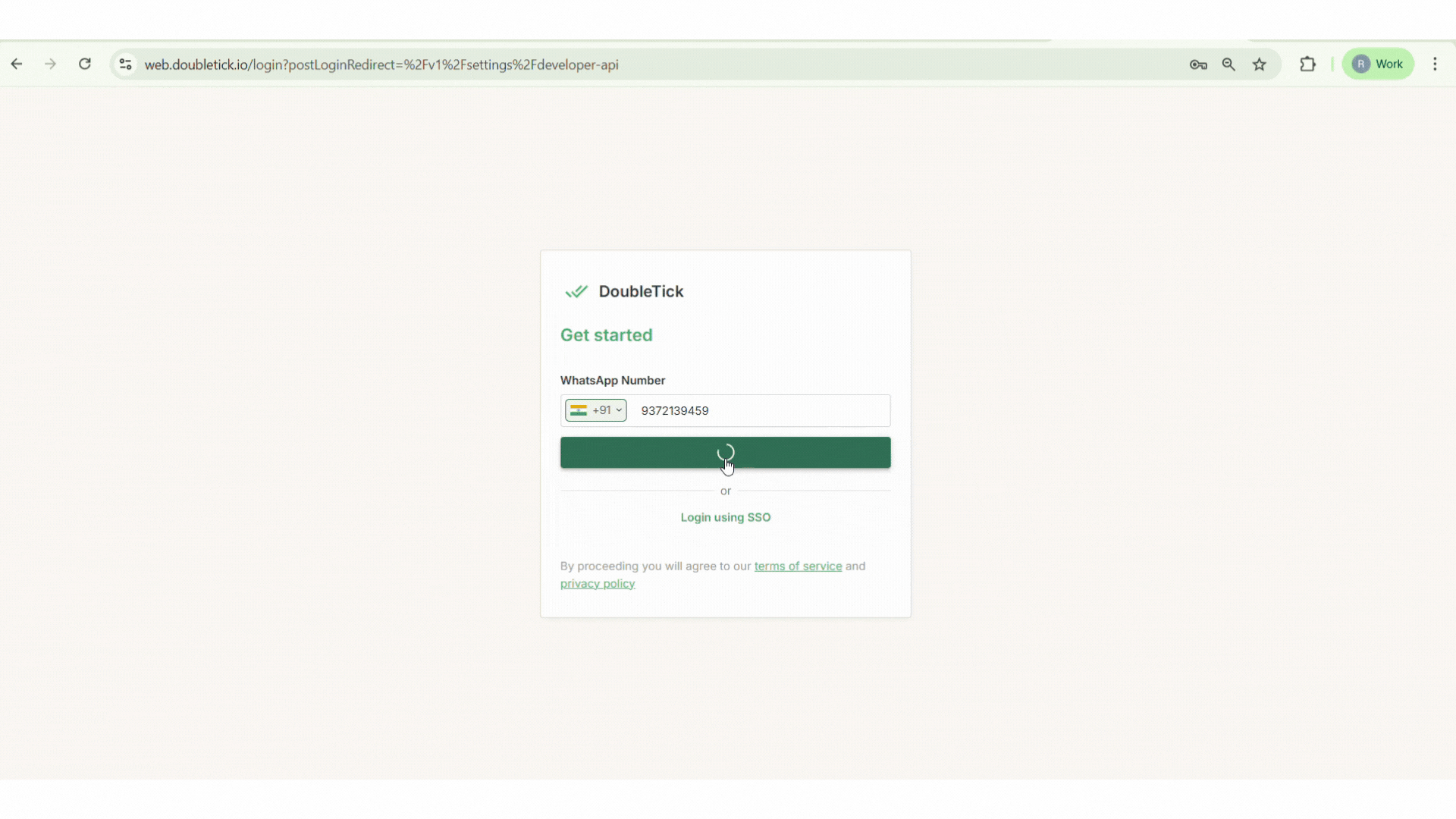
Task: Click the zoom magnifier icon
Action: pyautogui.click(x=1228, y=64)
